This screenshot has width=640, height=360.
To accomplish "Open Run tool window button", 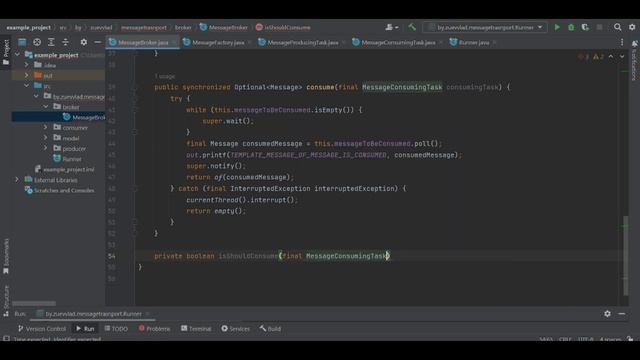I will coord(85,329).
